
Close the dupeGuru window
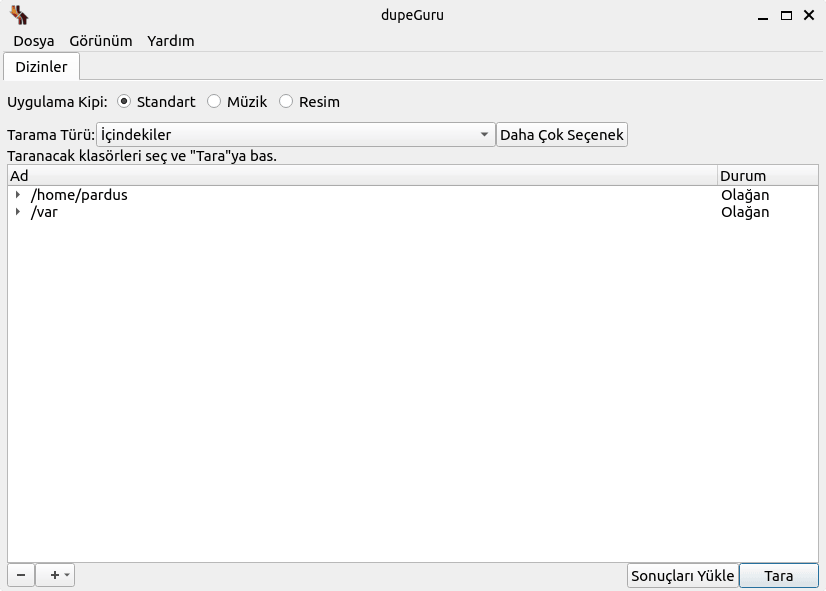tap(808, 15)
